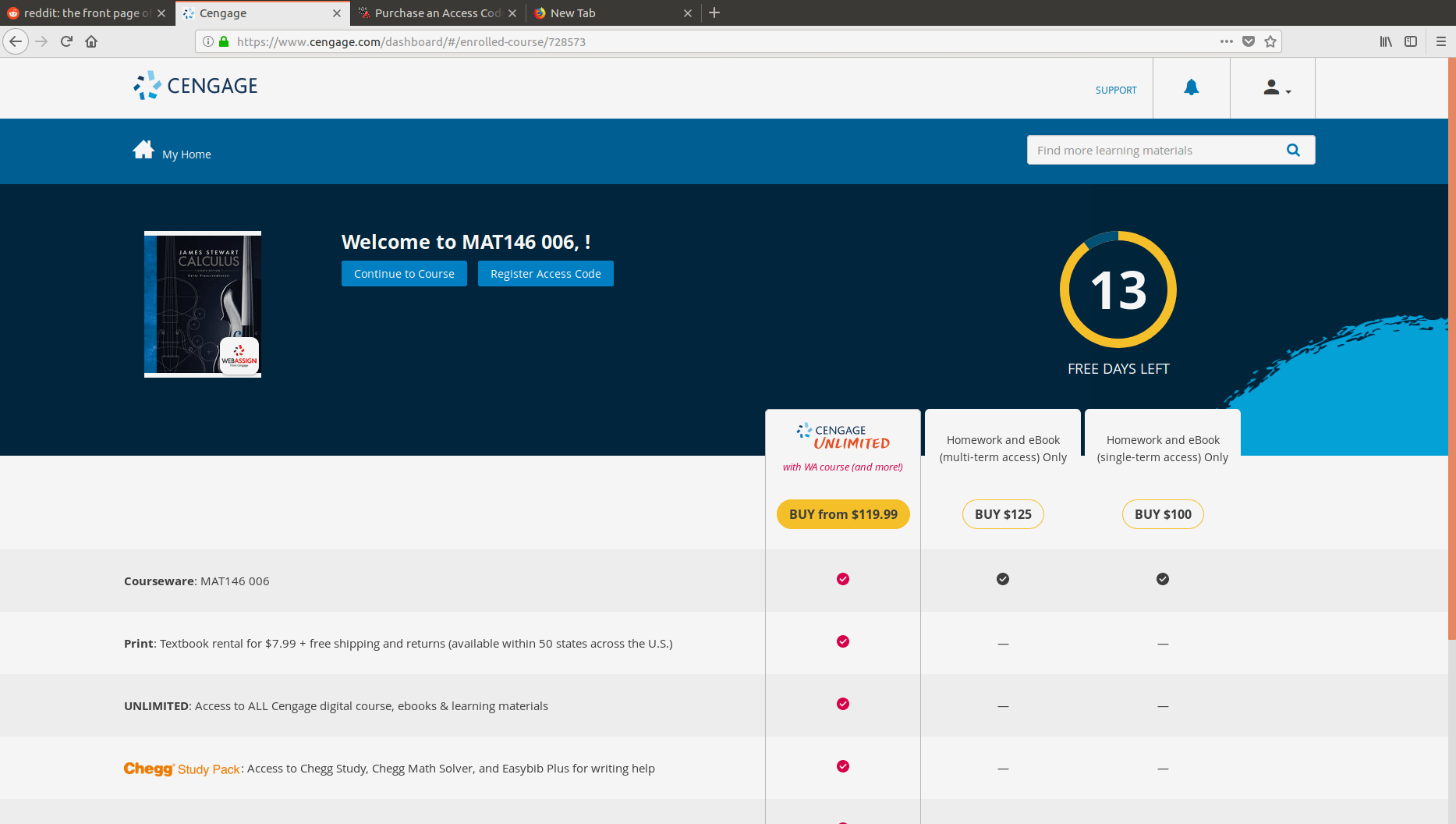Open the notifications bell
This screenshot has width=1456, height=824.
1192,87
